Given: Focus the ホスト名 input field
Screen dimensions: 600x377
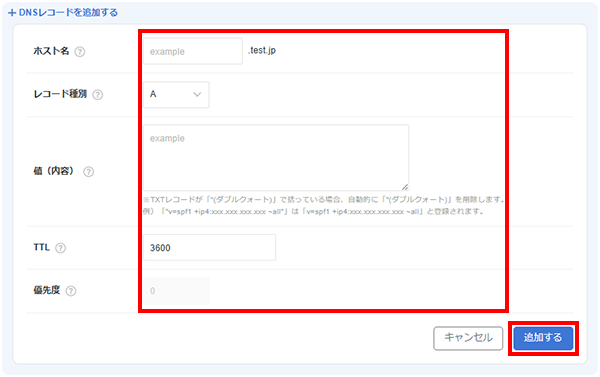Looking at the screenshot, I should click(x=193, y=51).
